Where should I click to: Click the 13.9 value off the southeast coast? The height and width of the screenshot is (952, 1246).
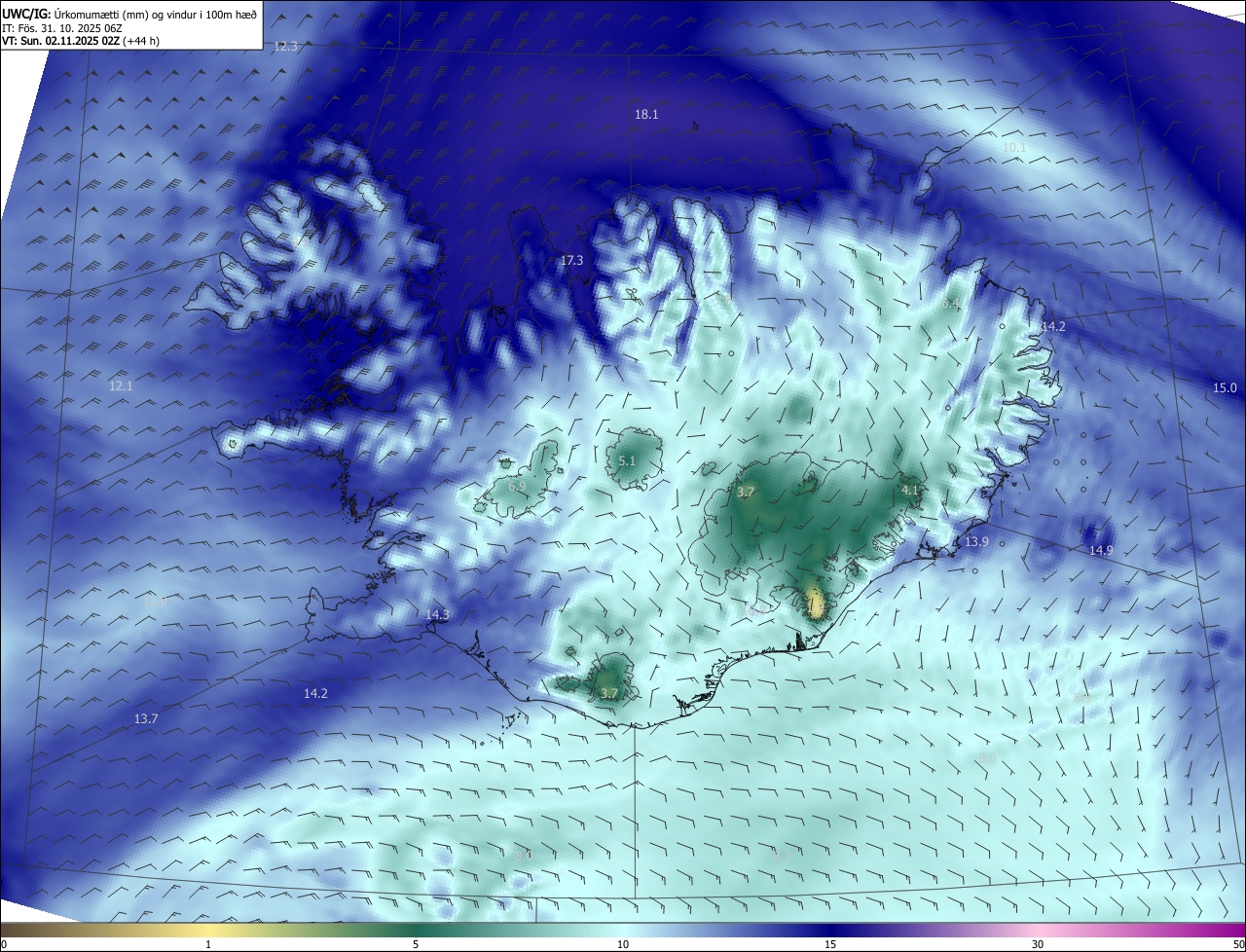(976, 541)
